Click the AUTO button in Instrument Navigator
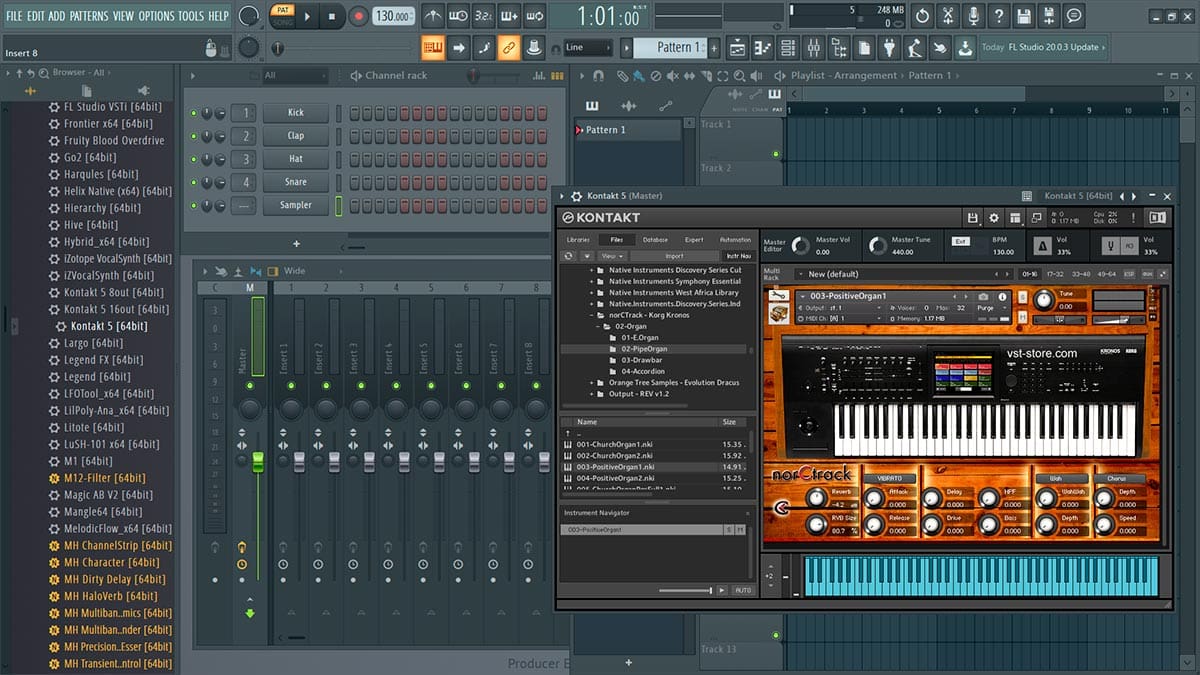 tap(743, 591)
